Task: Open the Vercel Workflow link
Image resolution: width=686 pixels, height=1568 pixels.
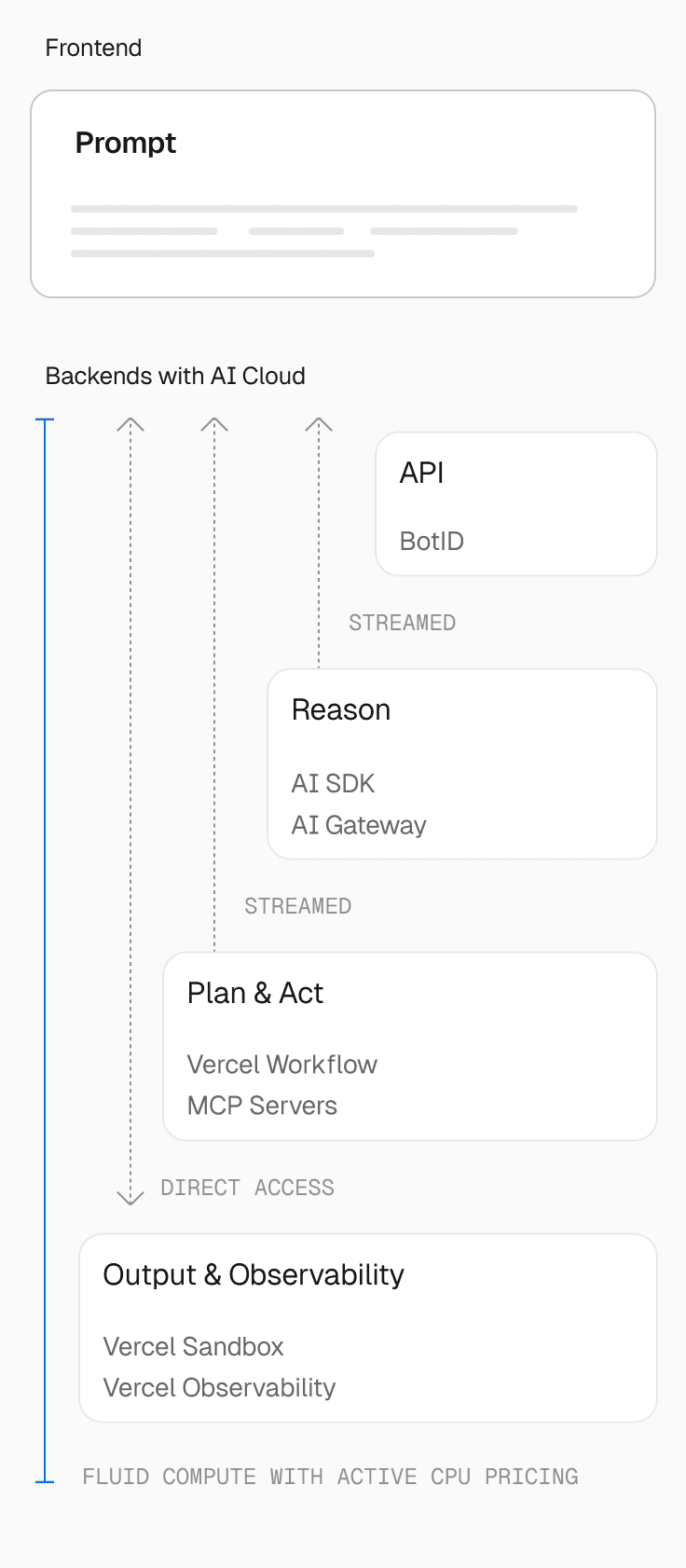Action: point(282,1065)
